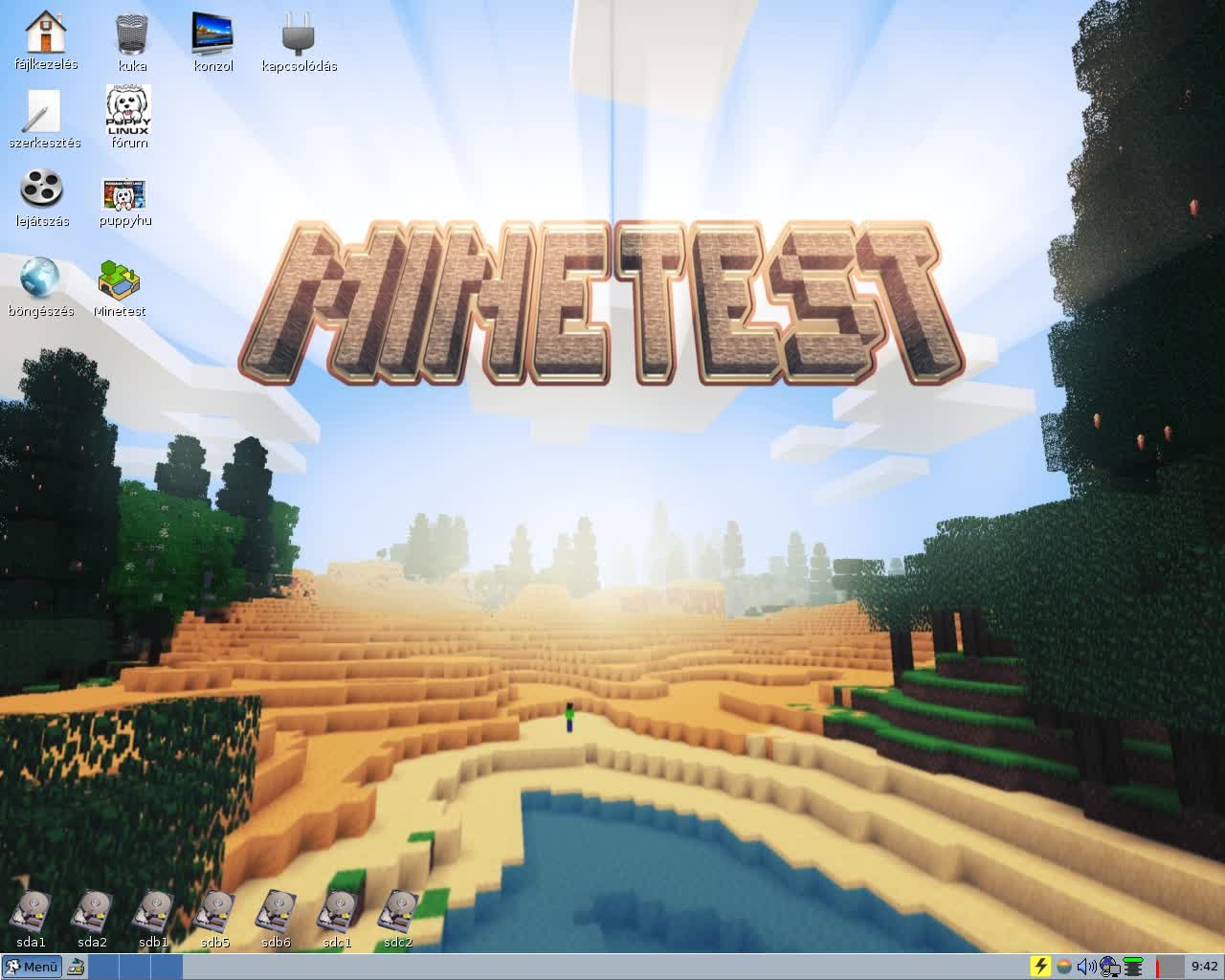Click the yellow lightning bolt tray icon

coord(1040,967)
